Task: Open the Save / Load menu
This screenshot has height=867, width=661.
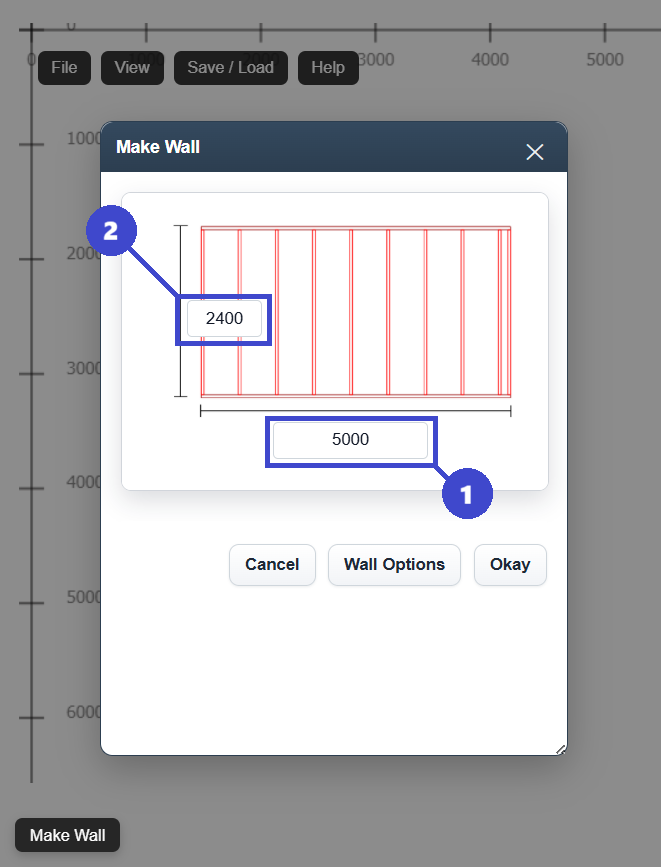Action: [231, 68]
